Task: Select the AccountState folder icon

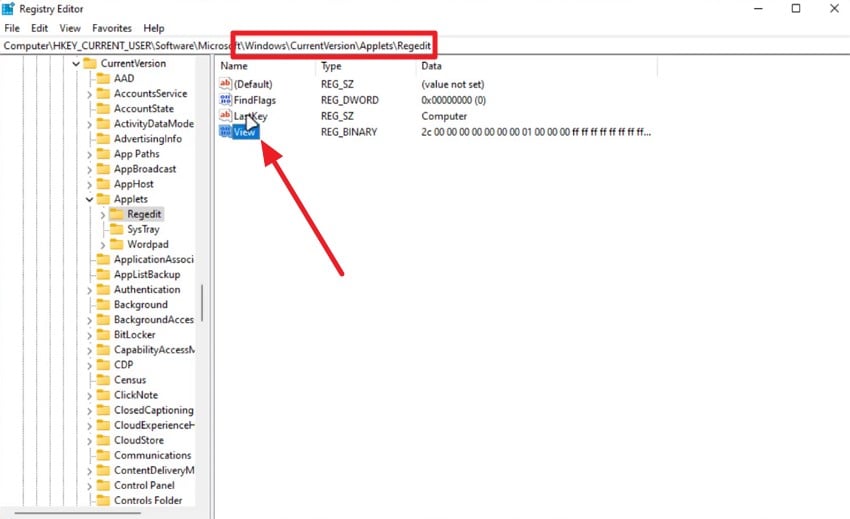Action: (x=103, y=108)
